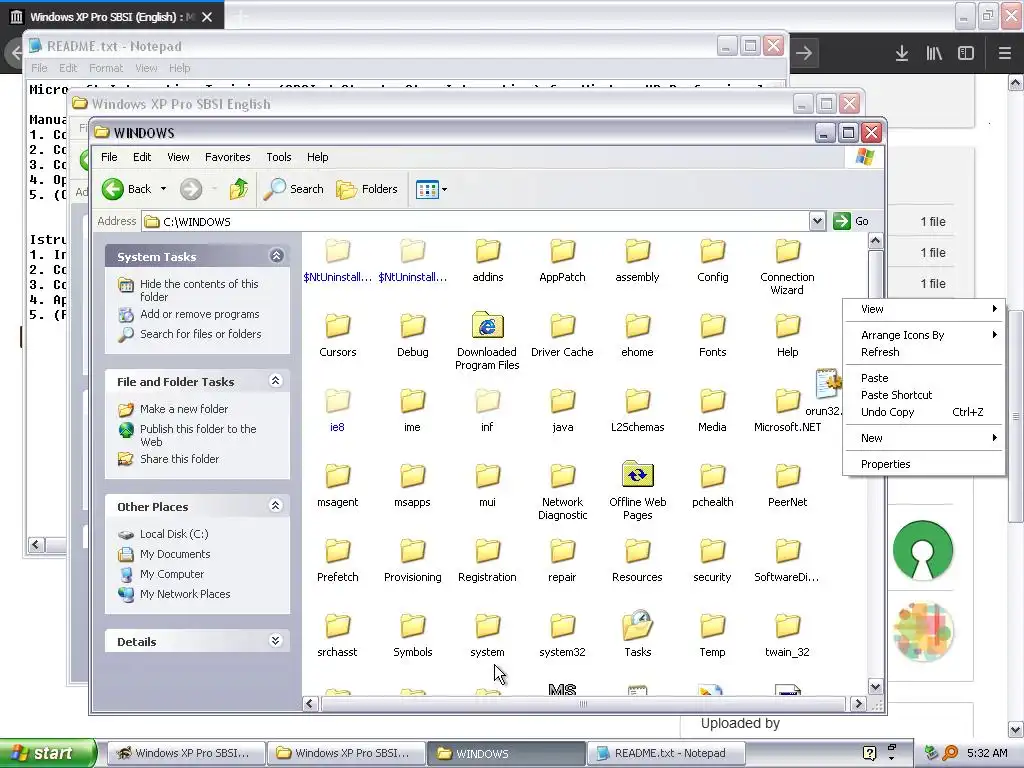Open the addins folder

pyautogui.click(x=487, y=261)
